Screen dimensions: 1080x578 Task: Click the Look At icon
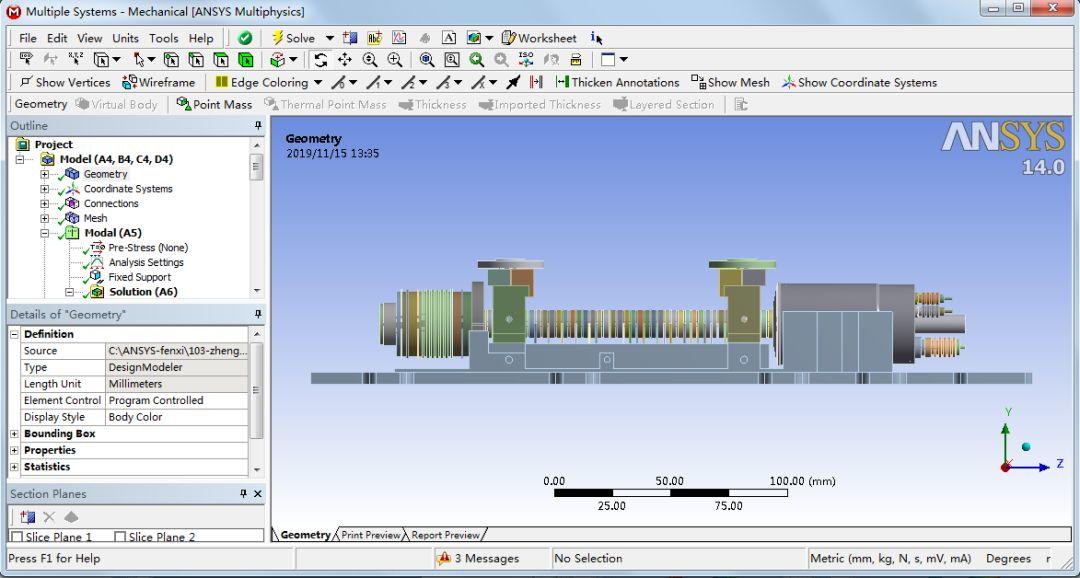pos(551,59)
